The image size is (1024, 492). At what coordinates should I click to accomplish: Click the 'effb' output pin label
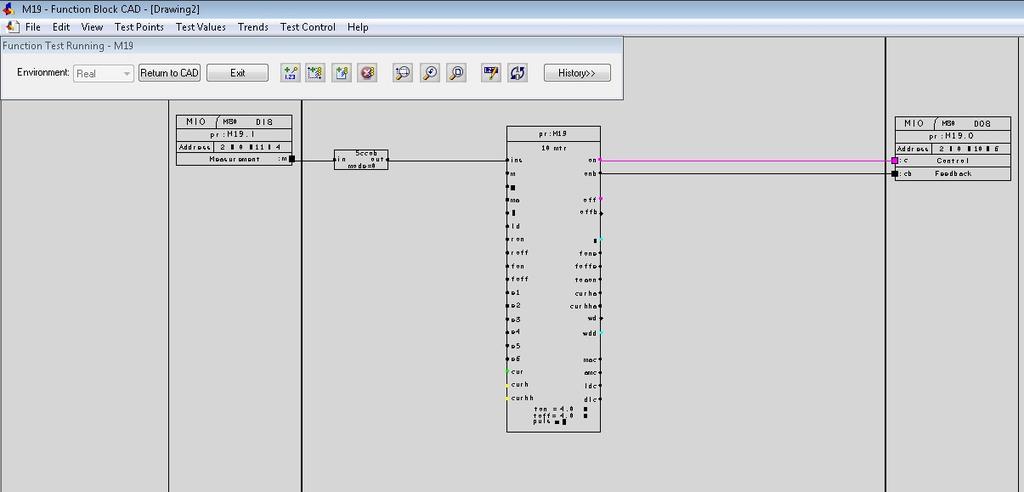(588, 212)
